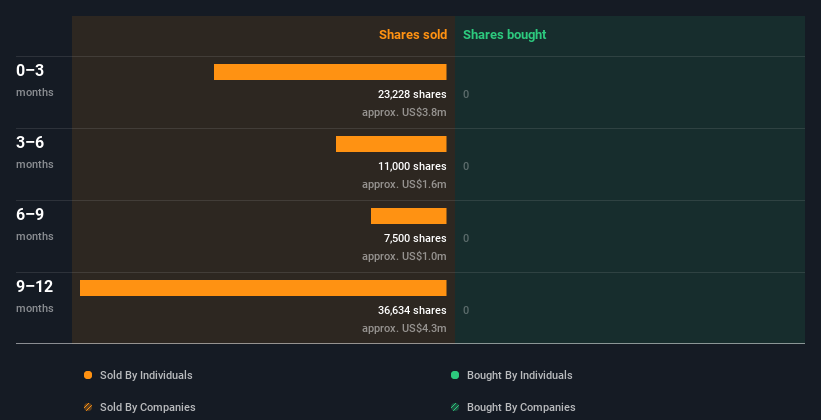Click the 3–6 months row label
The height and width of the screenshot is (420, 821).
coord(35,152)
